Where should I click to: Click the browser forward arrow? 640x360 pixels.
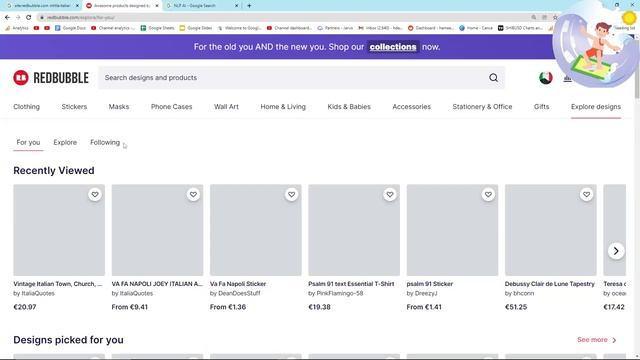click(18, 18)
